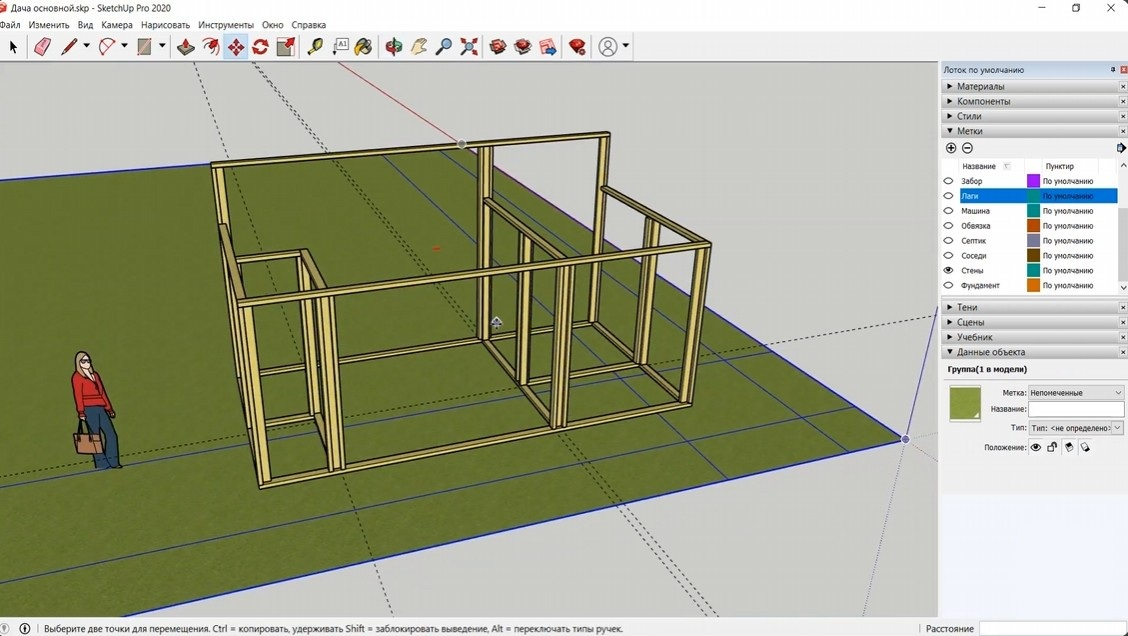Open the Справка menu

309,24
